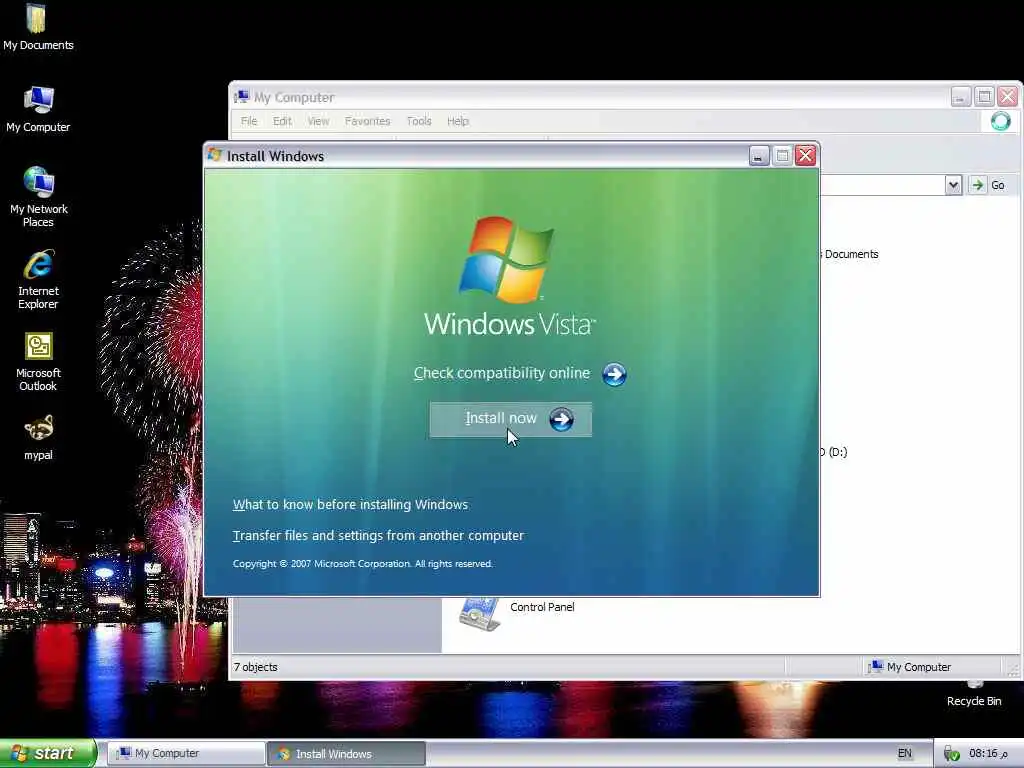Open Transfer files and settings link
This screenshot has width=1024, height=768.
pos(378,536)
